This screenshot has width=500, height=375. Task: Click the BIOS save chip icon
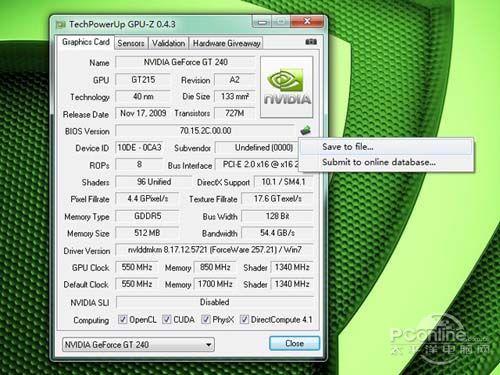(306, 130)
